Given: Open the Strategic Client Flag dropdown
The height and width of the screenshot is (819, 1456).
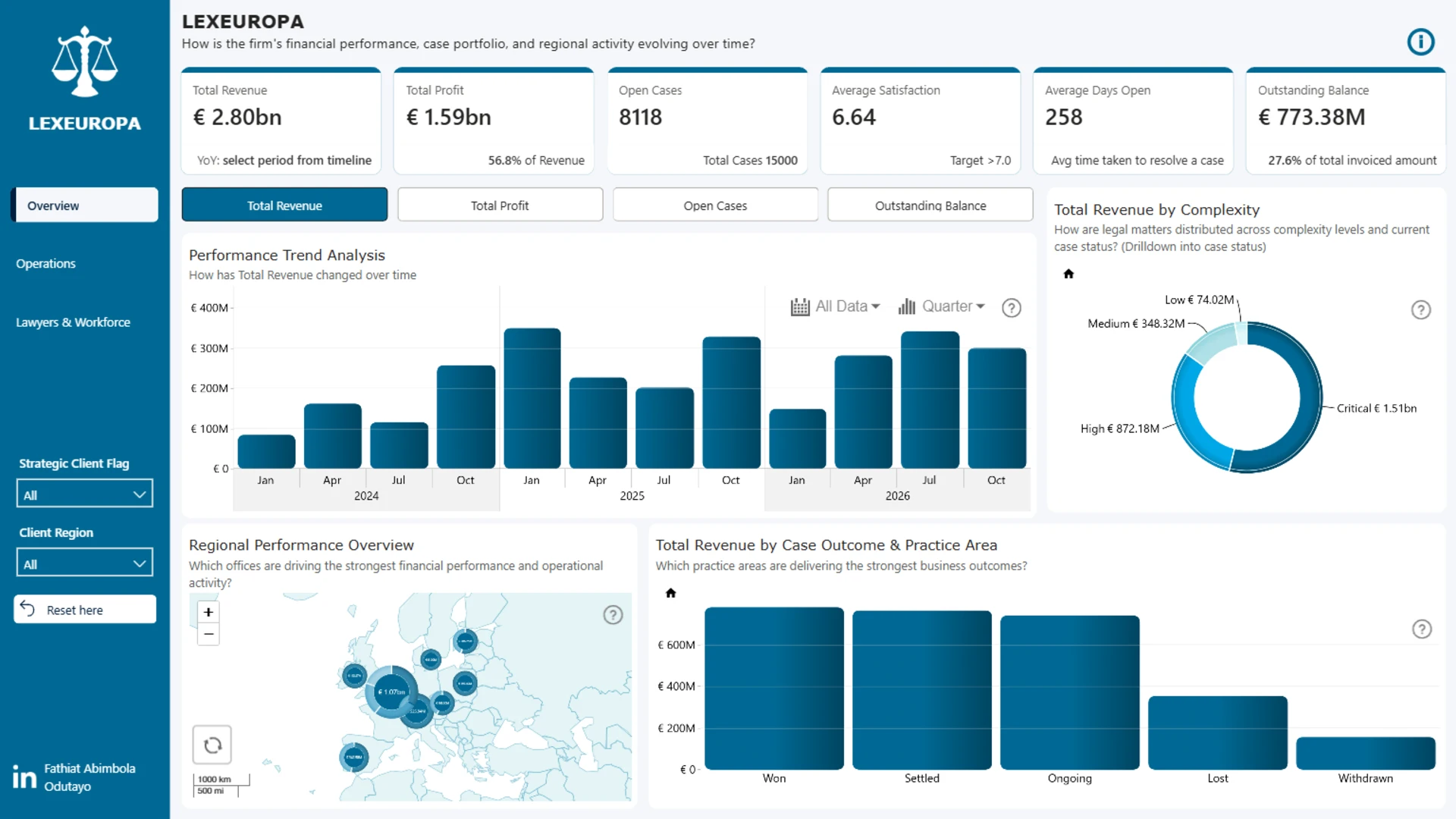Looking at the screenshot, I should pos(84,494).
